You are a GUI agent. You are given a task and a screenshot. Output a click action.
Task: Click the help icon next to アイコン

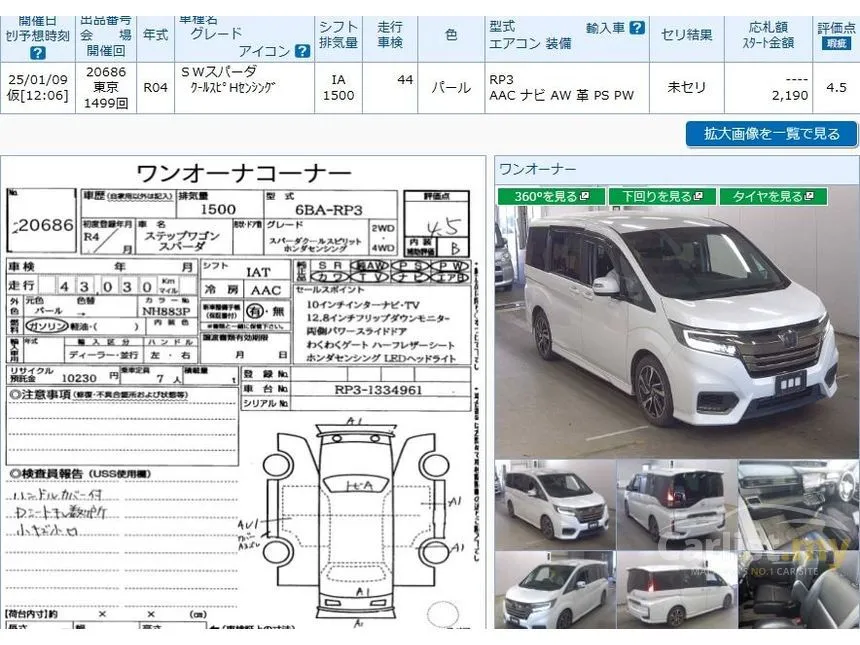point(302,51)
